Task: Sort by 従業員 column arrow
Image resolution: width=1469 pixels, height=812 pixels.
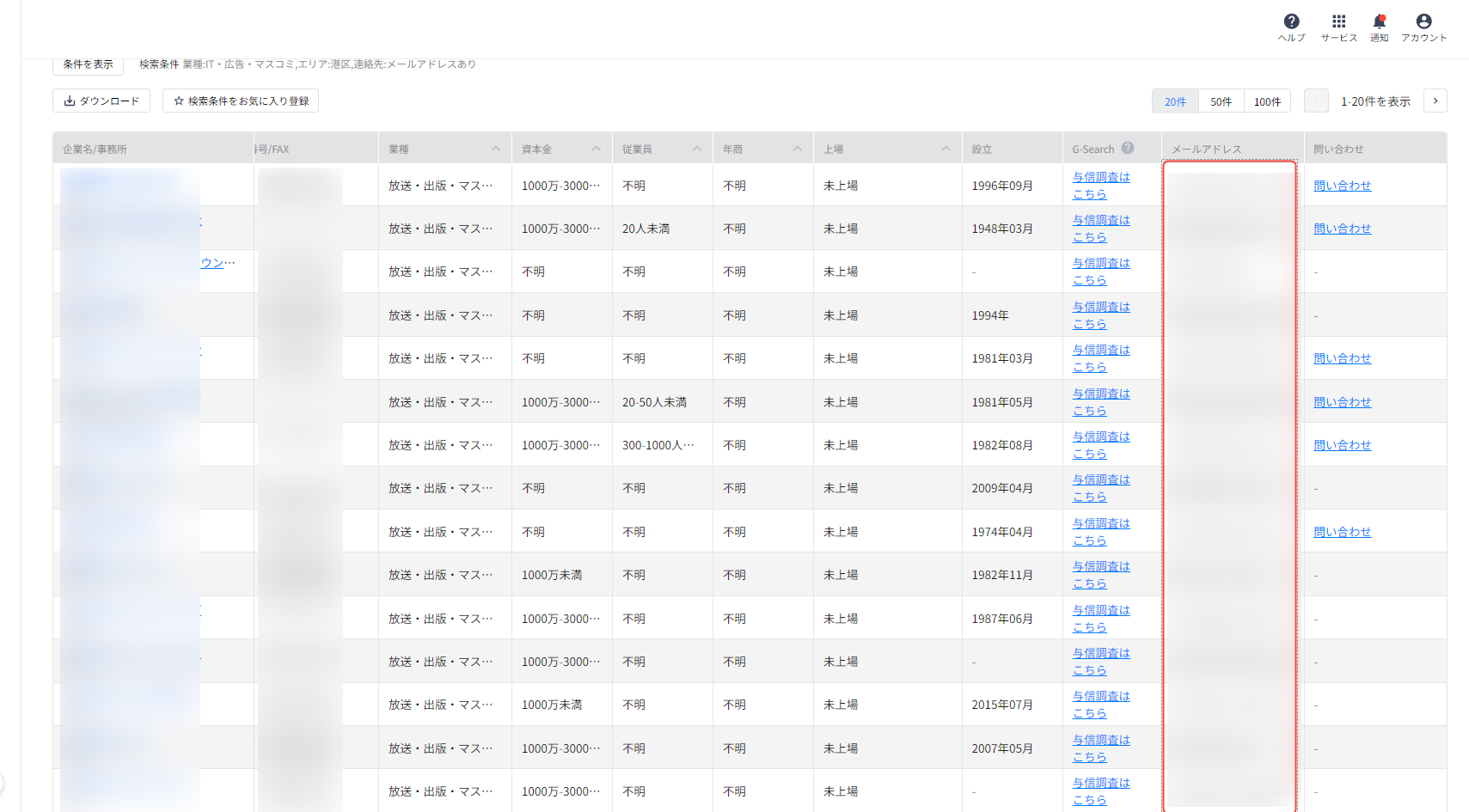Action: tap(697, 149)
